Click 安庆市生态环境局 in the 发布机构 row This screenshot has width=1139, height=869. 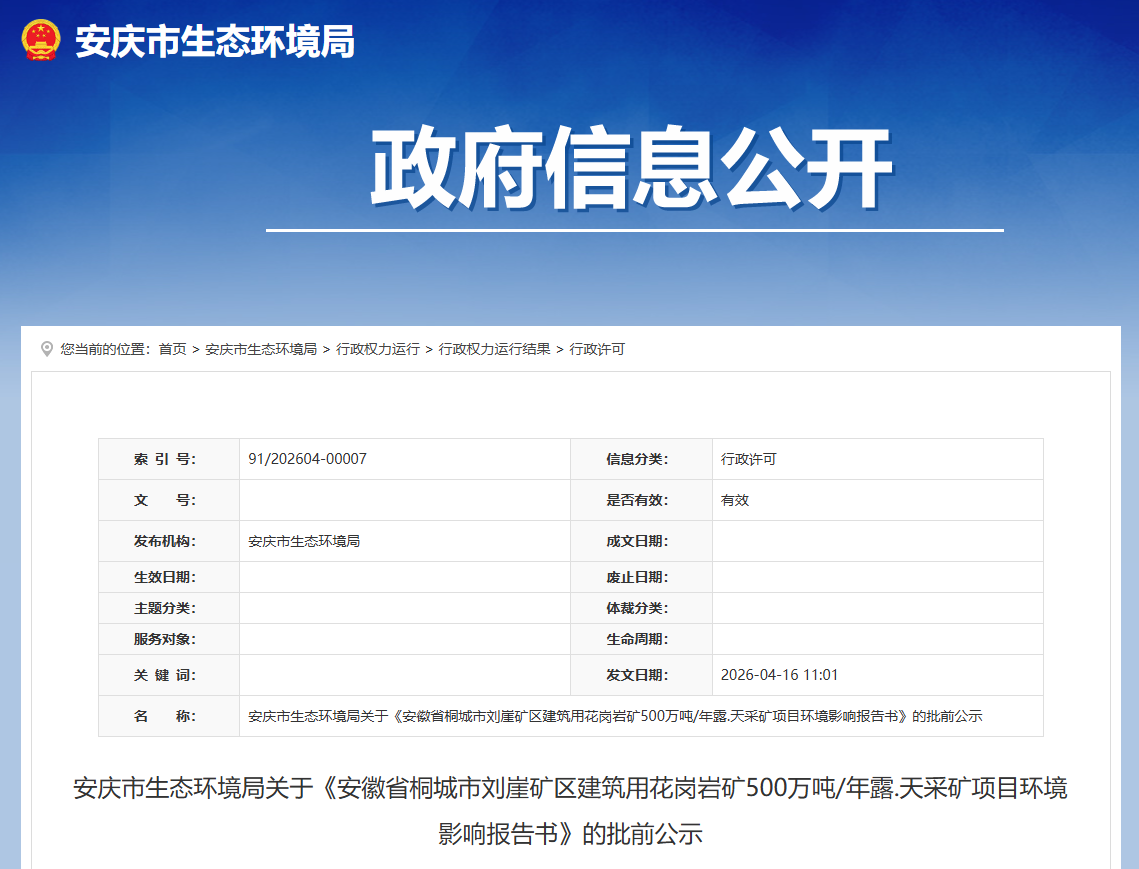point(304,541)
